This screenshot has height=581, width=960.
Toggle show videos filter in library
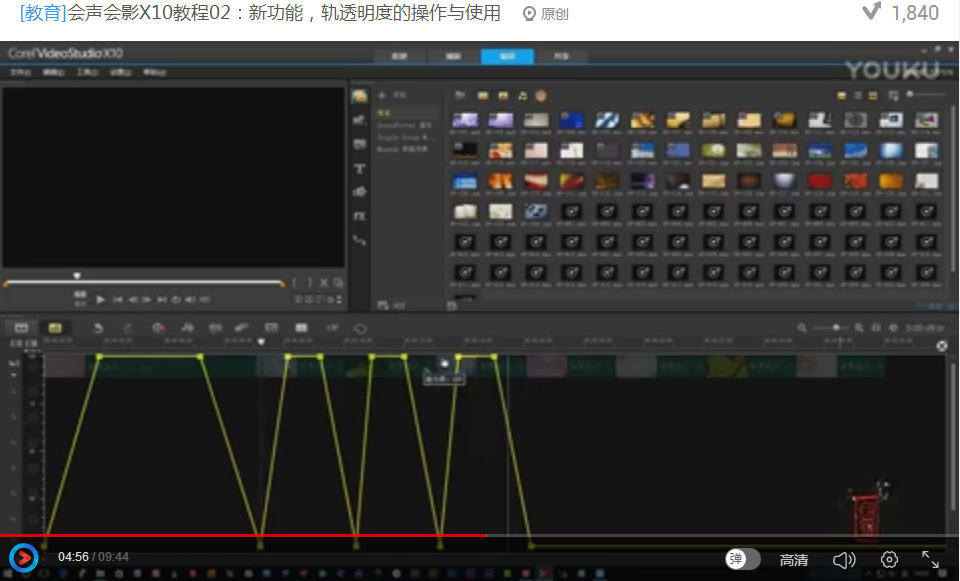point(483,96)
